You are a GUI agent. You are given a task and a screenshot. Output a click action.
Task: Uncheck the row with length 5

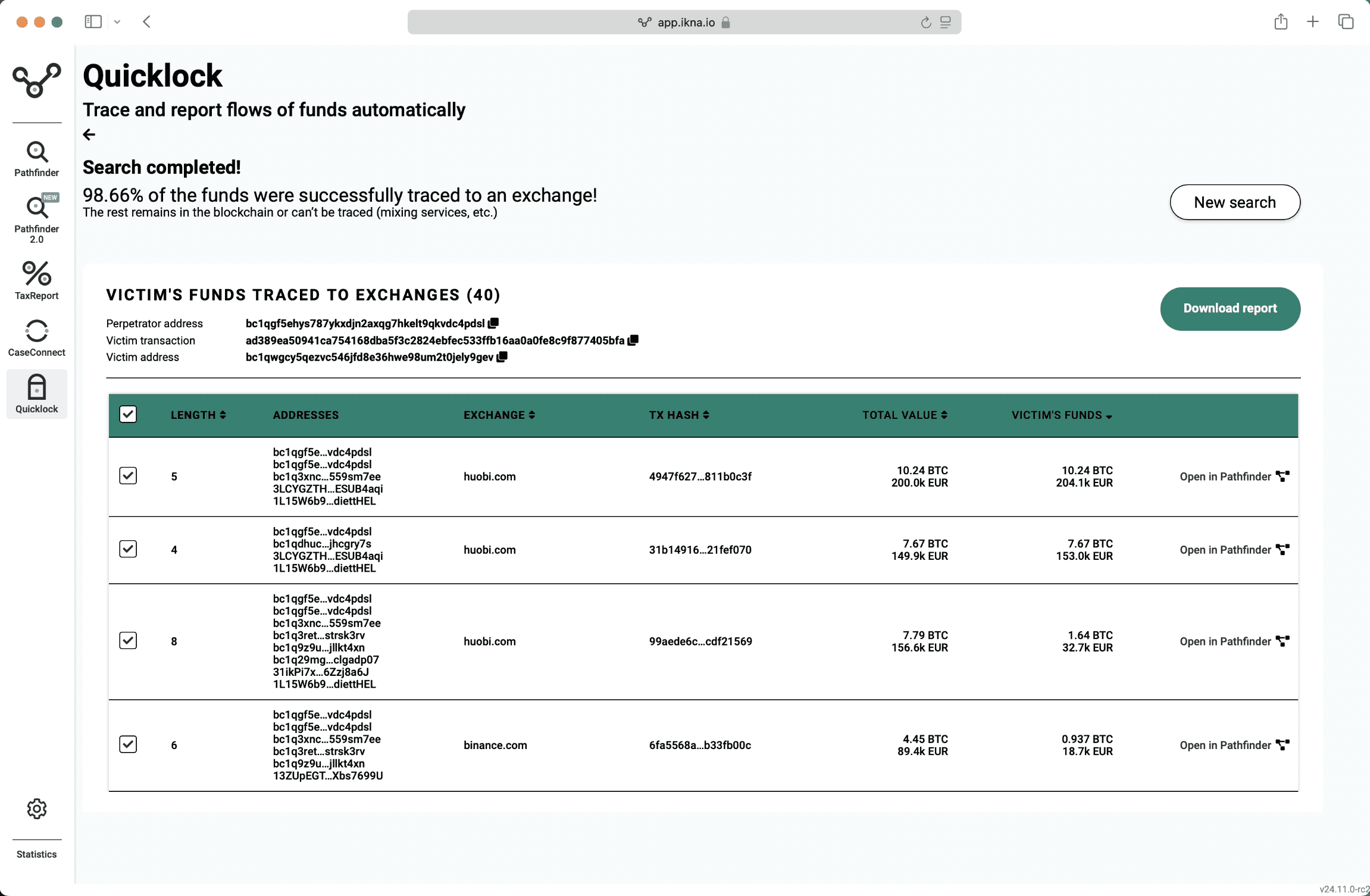(128, 476)
